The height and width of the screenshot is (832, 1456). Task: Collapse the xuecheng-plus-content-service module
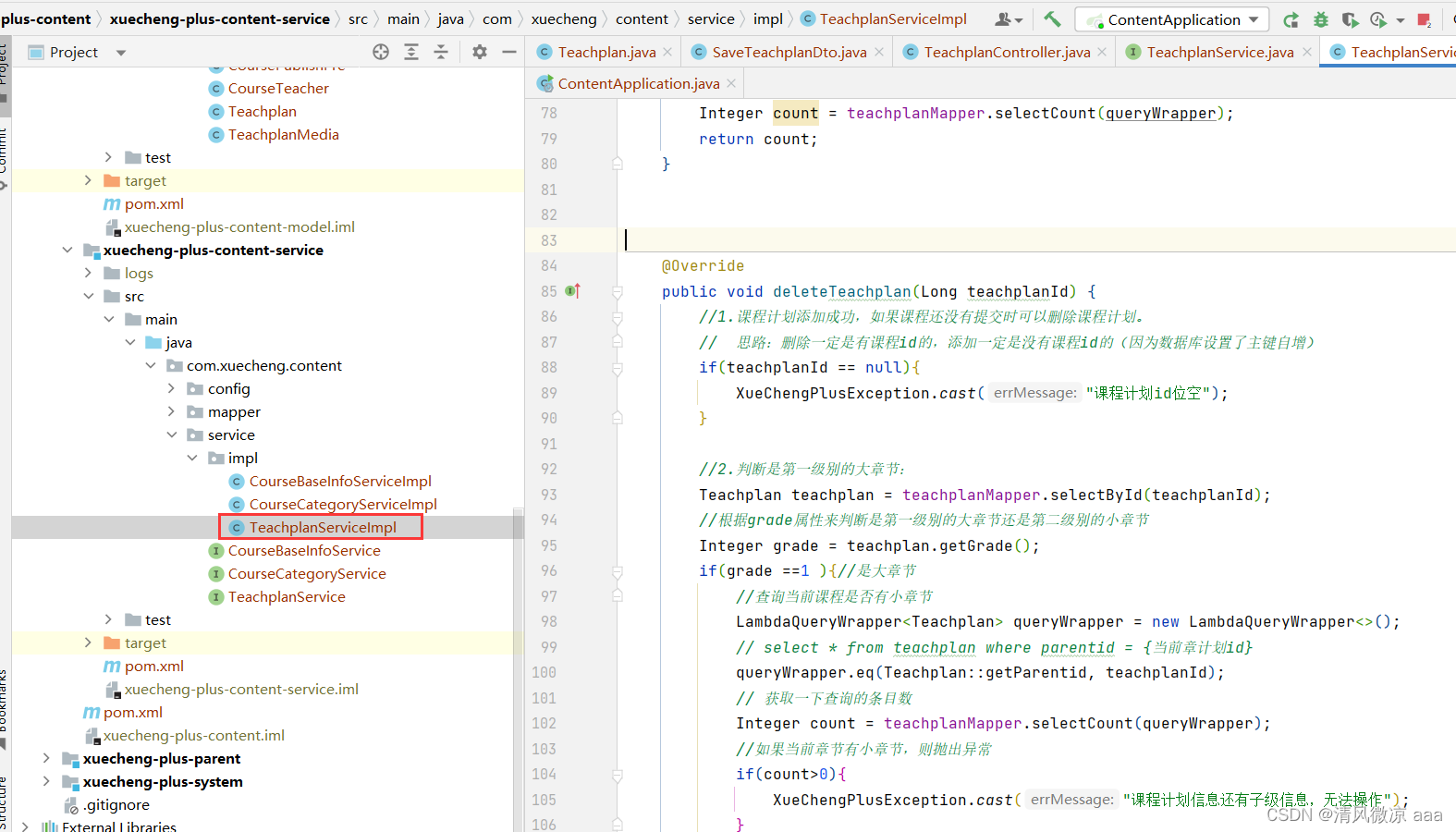(x=67, y=251)
